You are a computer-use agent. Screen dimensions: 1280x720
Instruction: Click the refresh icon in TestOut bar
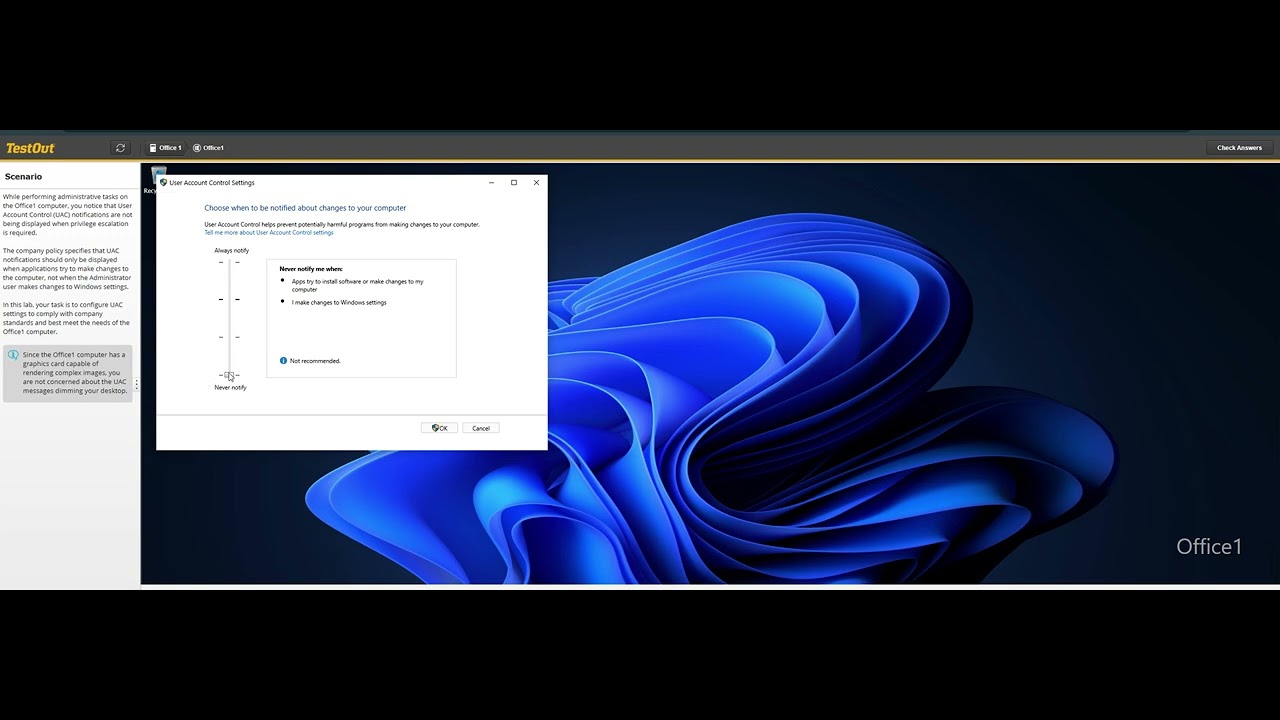coord(120,148)
